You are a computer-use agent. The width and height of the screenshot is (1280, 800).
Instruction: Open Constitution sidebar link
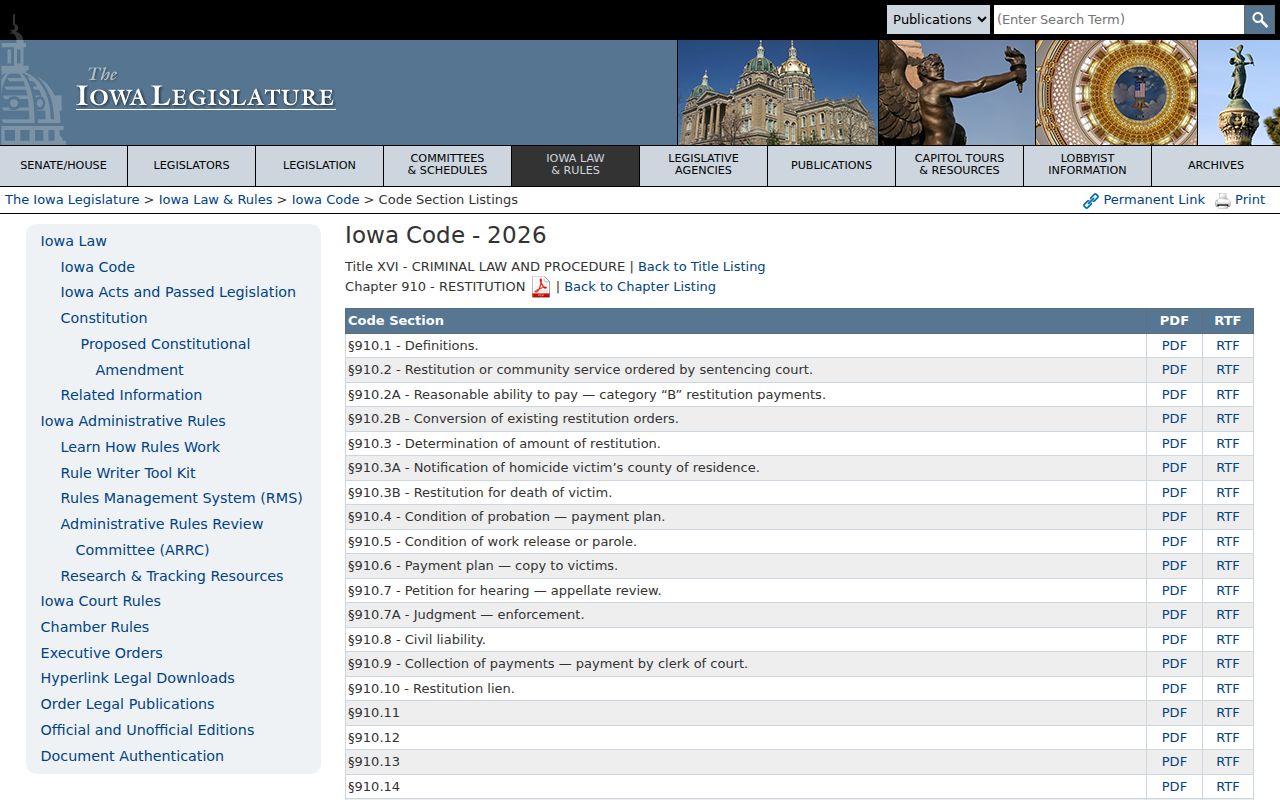pyautogui.click(x=104, y=318)
